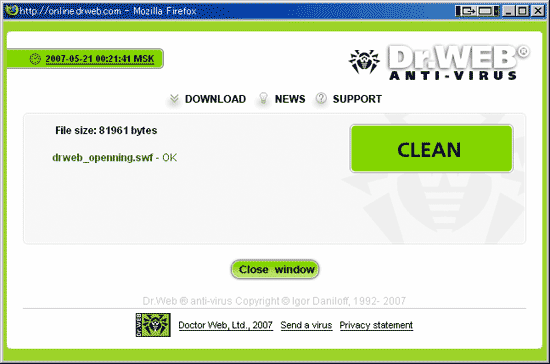Click the green CLEAN result badge

(431, 149)
